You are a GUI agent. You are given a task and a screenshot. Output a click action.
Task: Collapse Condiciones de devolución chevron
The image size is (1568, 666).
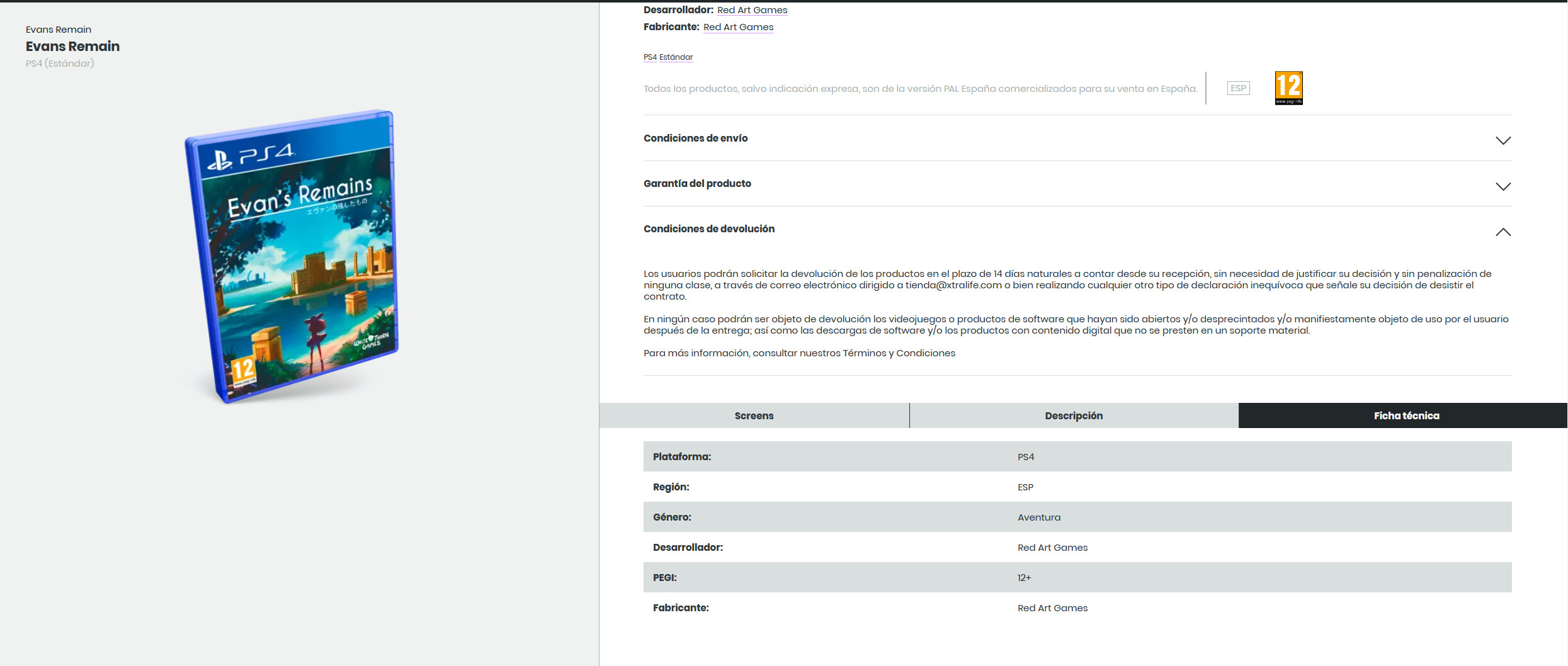tap(1503, 232)
